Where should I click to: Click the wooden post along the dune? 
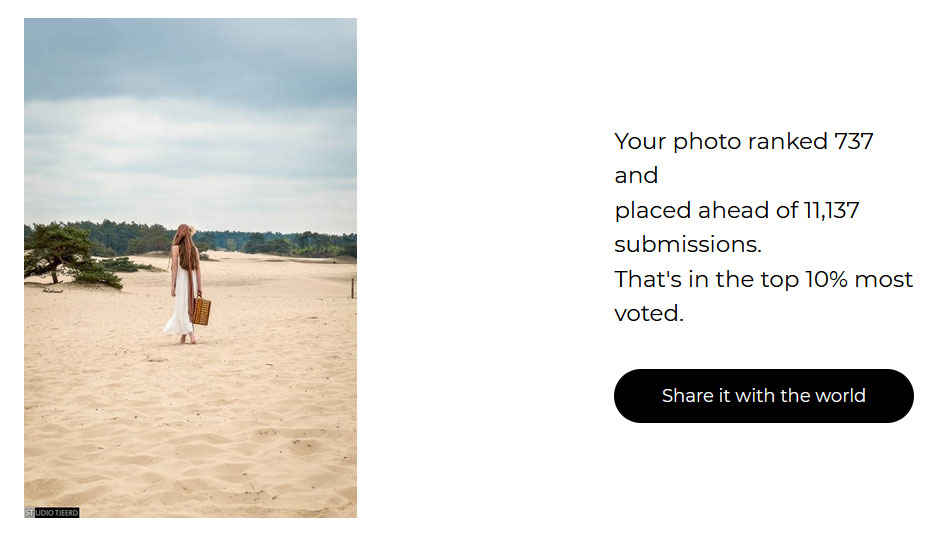[353, 288]
